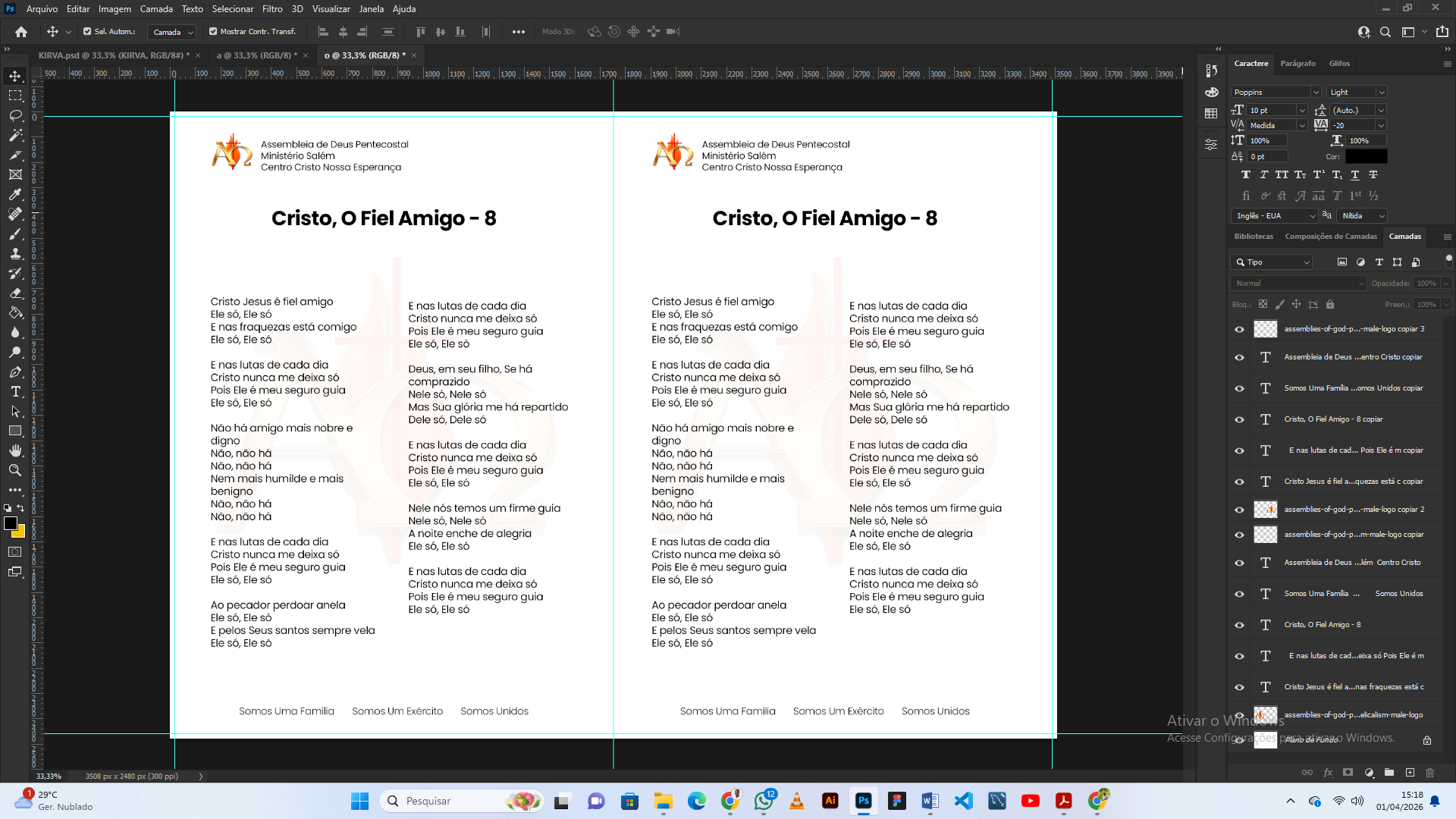Select the Eyedropper tool
This screenshot has width=1456, height=819.
click(x=15, y=194)
